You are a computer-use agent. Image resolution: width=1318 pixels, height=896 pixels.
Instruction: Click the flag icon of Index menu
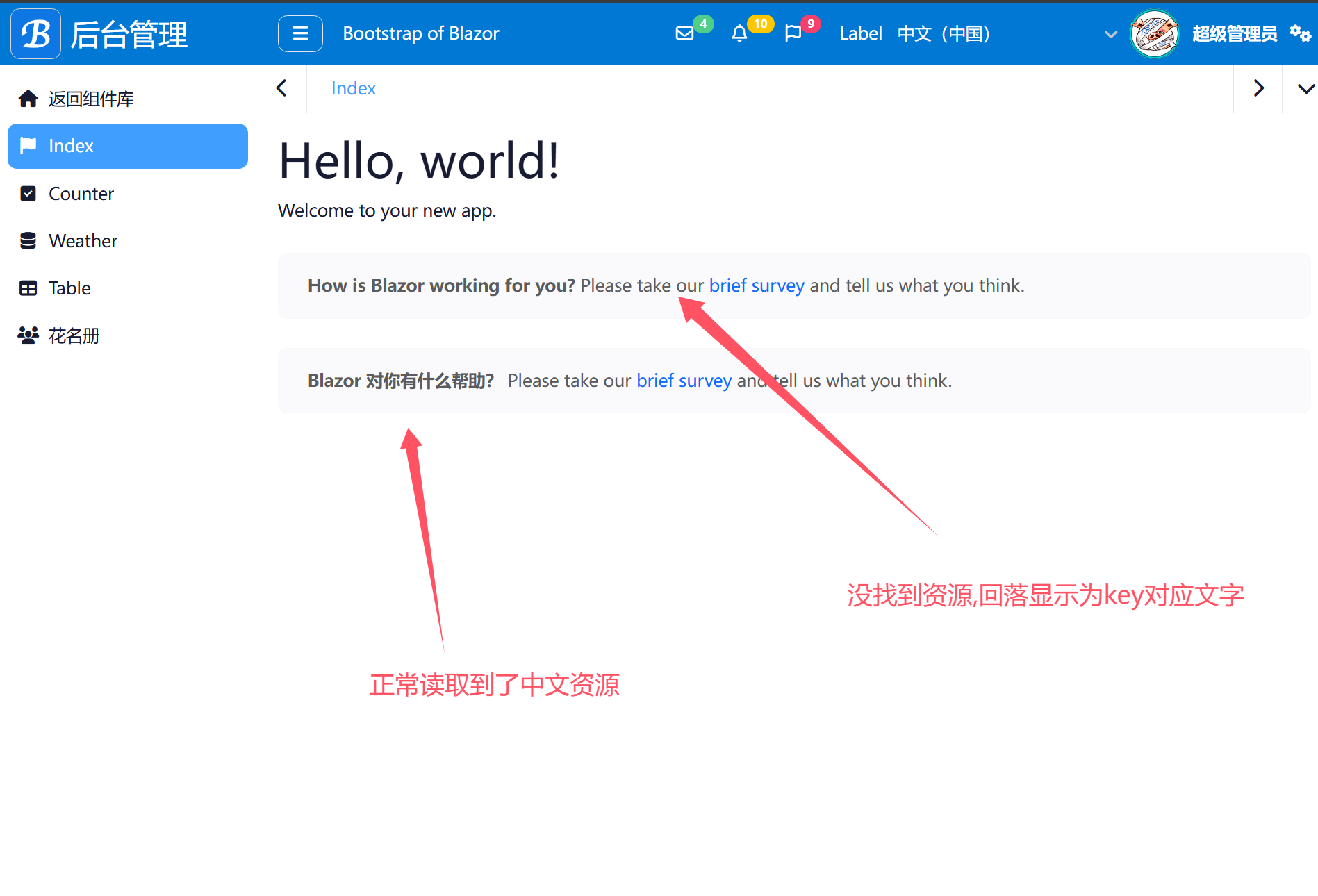28,145
